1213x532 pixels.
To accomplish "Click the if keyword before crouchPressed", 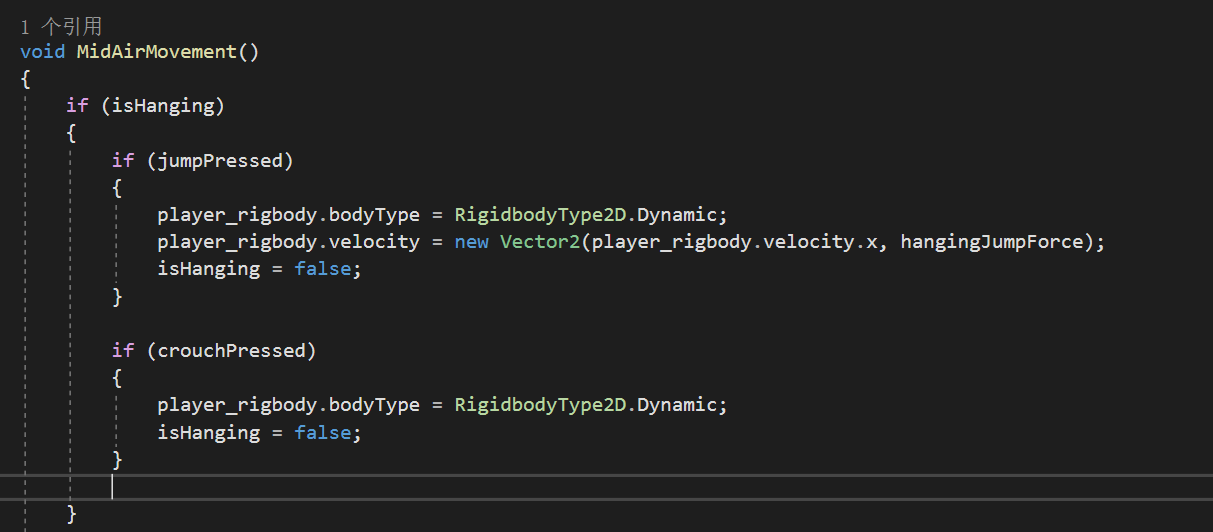I will [x=123, y=351].
